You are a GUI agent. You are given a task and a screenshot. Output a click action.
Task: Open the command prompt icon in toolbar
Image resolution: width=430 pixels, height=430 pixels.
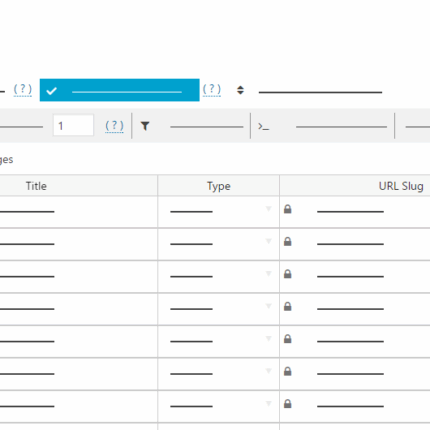click(x=263, y=127)
